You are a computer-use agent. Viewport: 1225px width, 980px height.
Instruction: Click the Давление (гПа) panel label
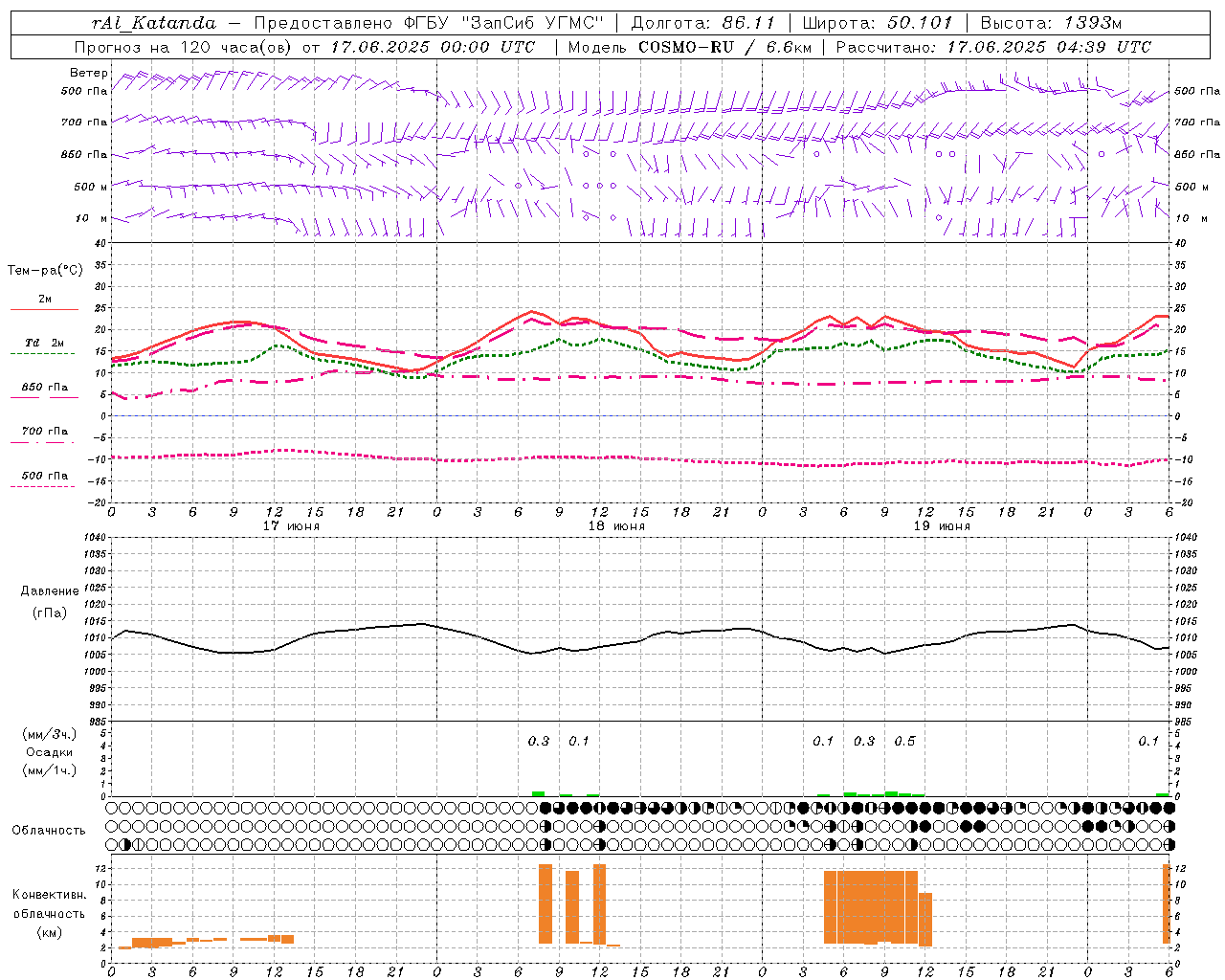[x=50, y=601]
